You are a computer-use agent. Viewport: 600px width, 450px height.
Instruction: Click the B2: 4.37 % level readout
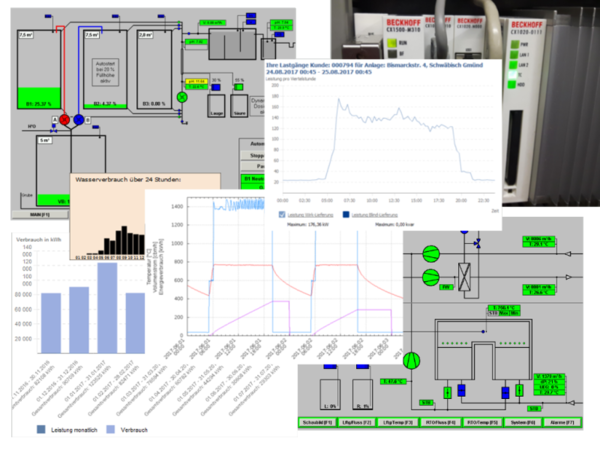pyautogui.click(x=105, y=104)
